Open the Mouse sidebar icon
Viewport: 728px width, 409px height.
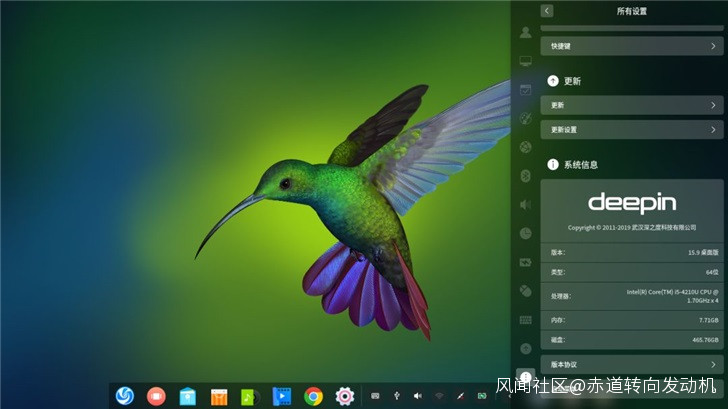(x=526, y=291)
